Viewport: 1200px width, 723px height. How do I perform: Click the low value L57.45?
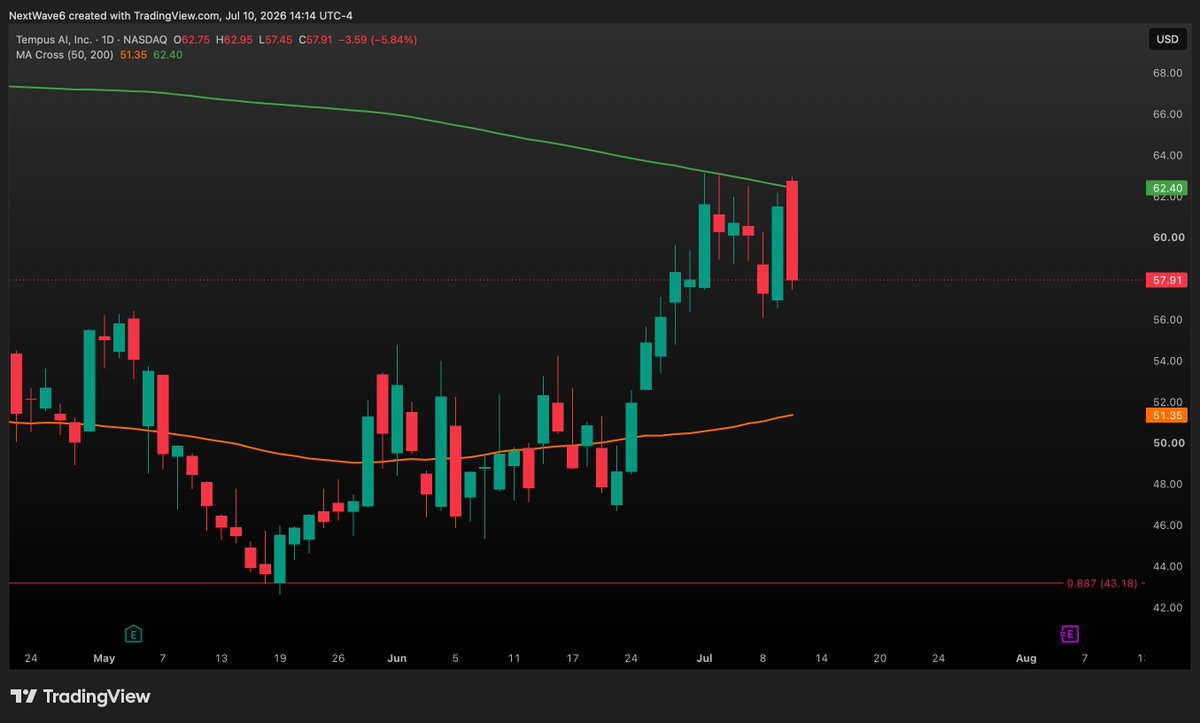tap(275, 40)
